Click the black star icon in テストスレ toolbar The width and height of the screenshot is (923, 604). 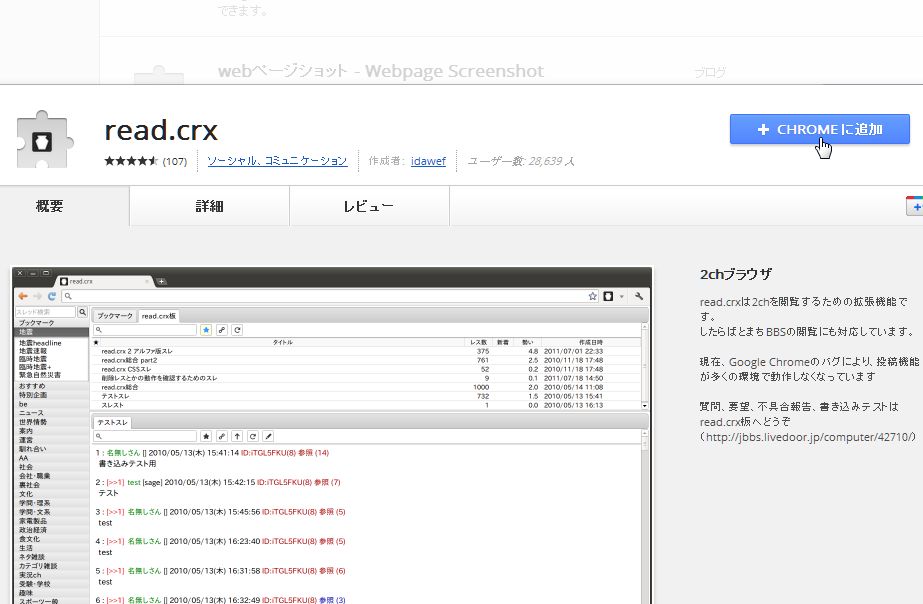click(x=206, y=436)
